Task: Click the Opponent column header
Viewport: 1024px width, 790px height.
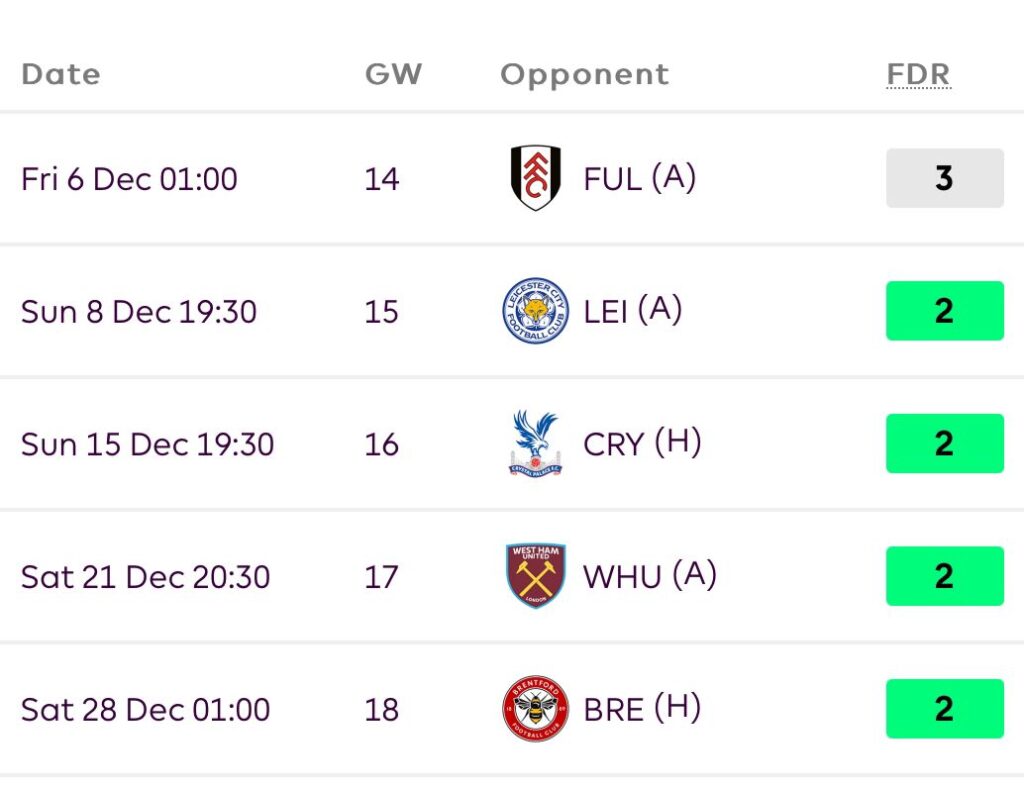Action: coord(584,75)
